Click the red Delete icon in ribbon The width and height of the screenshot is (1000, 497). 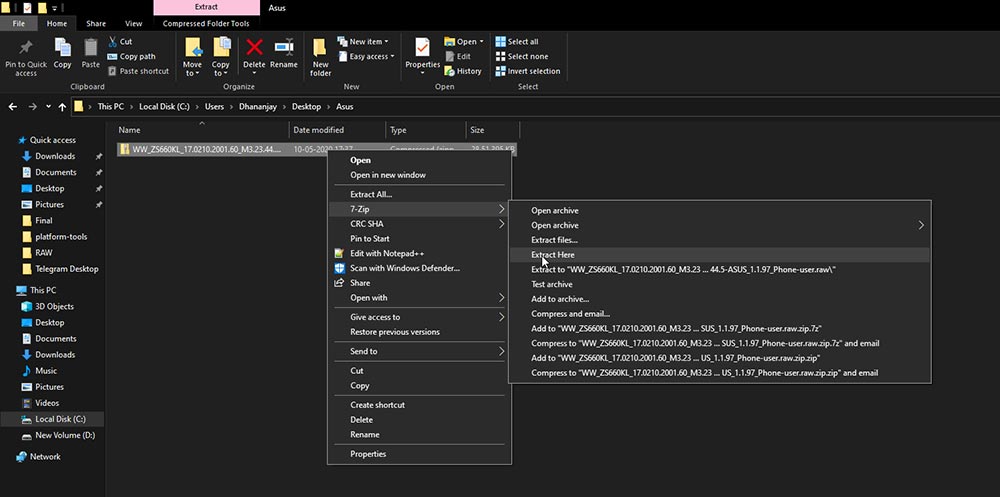pos(254,48)
